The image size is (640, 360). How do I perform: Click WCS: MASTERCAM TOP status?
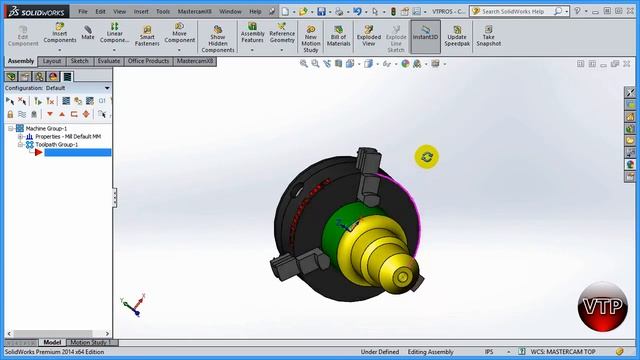coord(563,352)
